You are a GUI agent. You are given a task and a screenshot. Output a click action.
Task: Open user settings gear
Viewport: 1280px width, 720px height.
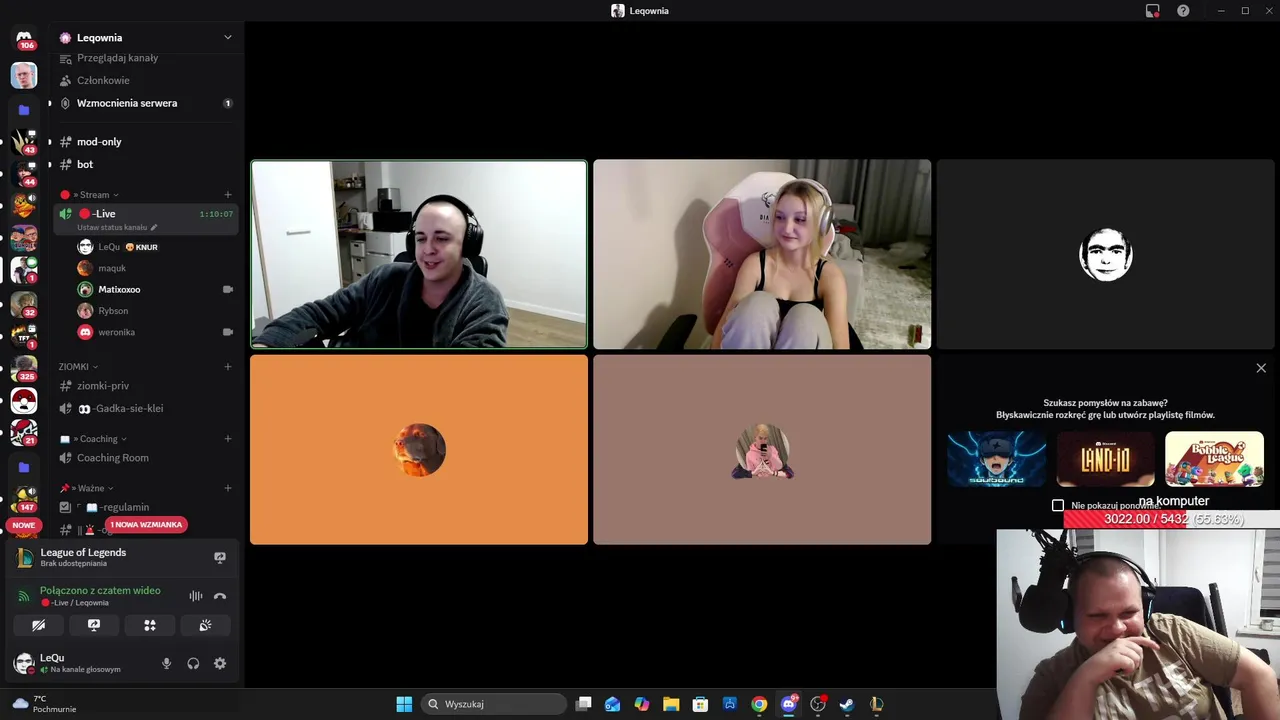(x=220, y=663)
